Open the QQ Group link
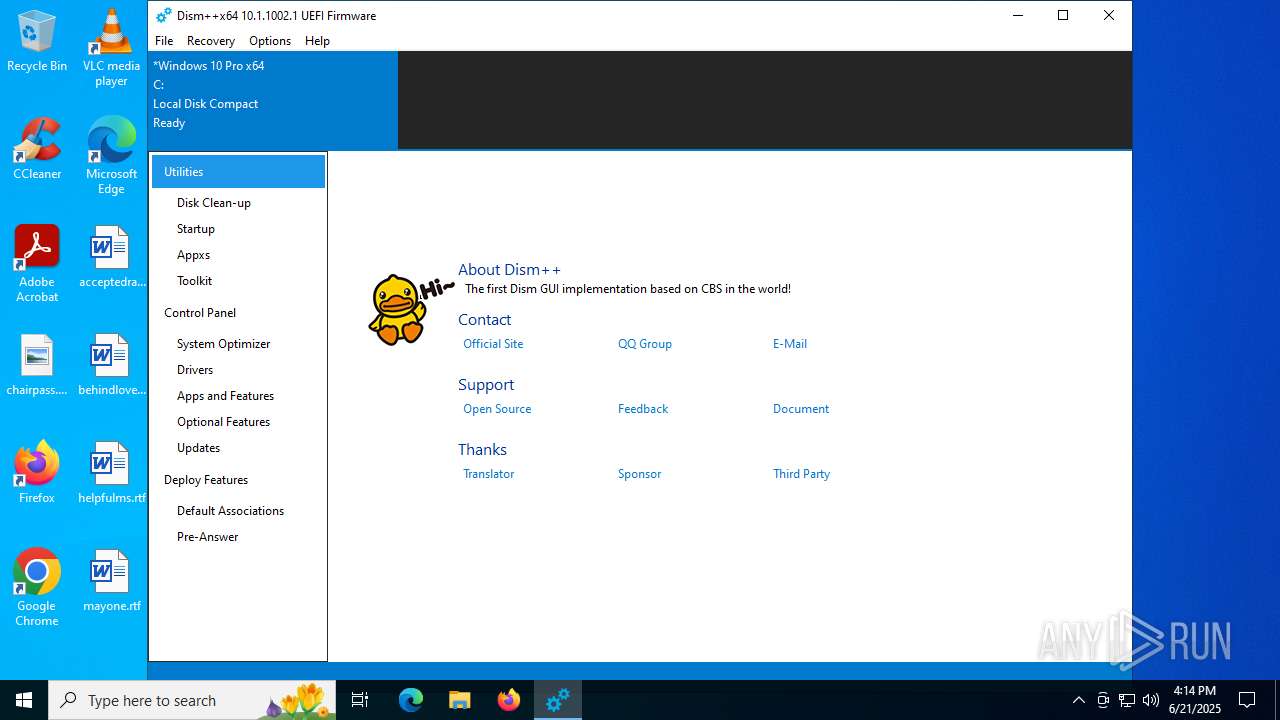 click(645, 344)
